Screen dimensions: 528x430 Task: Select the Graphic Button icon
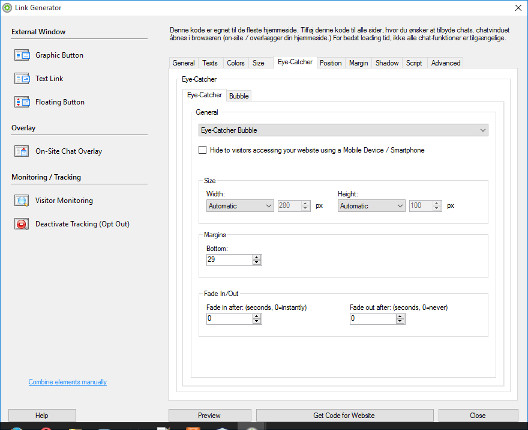click(x=22, y=55)
